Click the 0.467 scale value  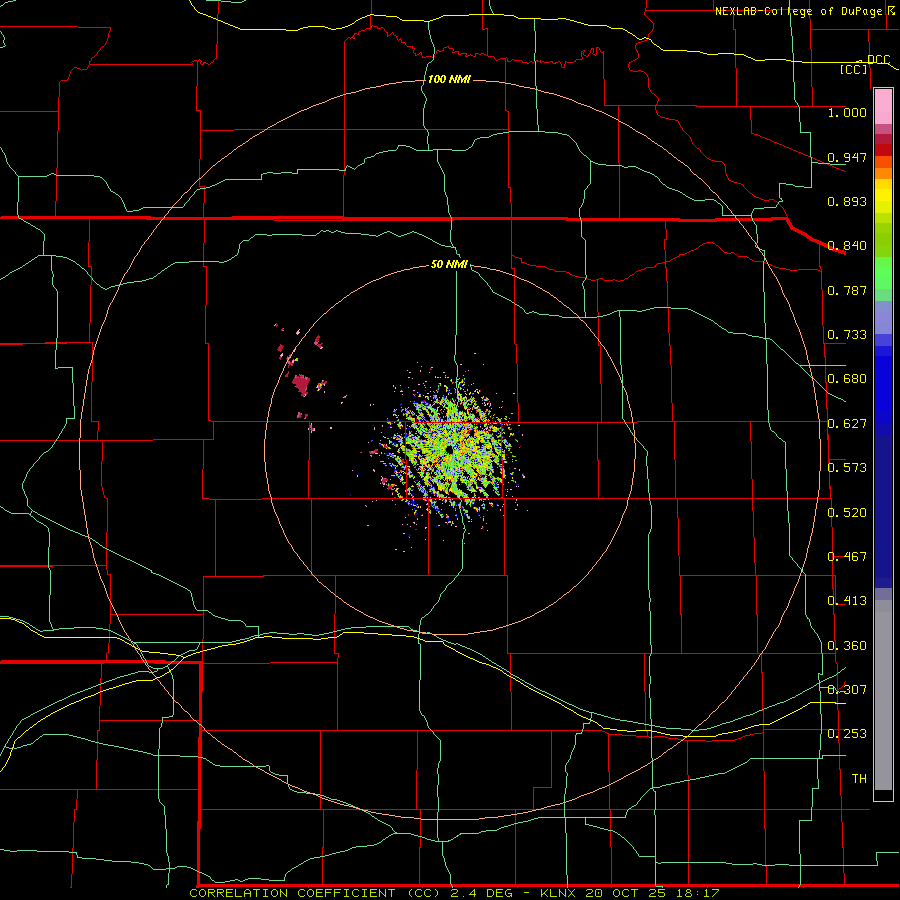click(x=847, y=557)
